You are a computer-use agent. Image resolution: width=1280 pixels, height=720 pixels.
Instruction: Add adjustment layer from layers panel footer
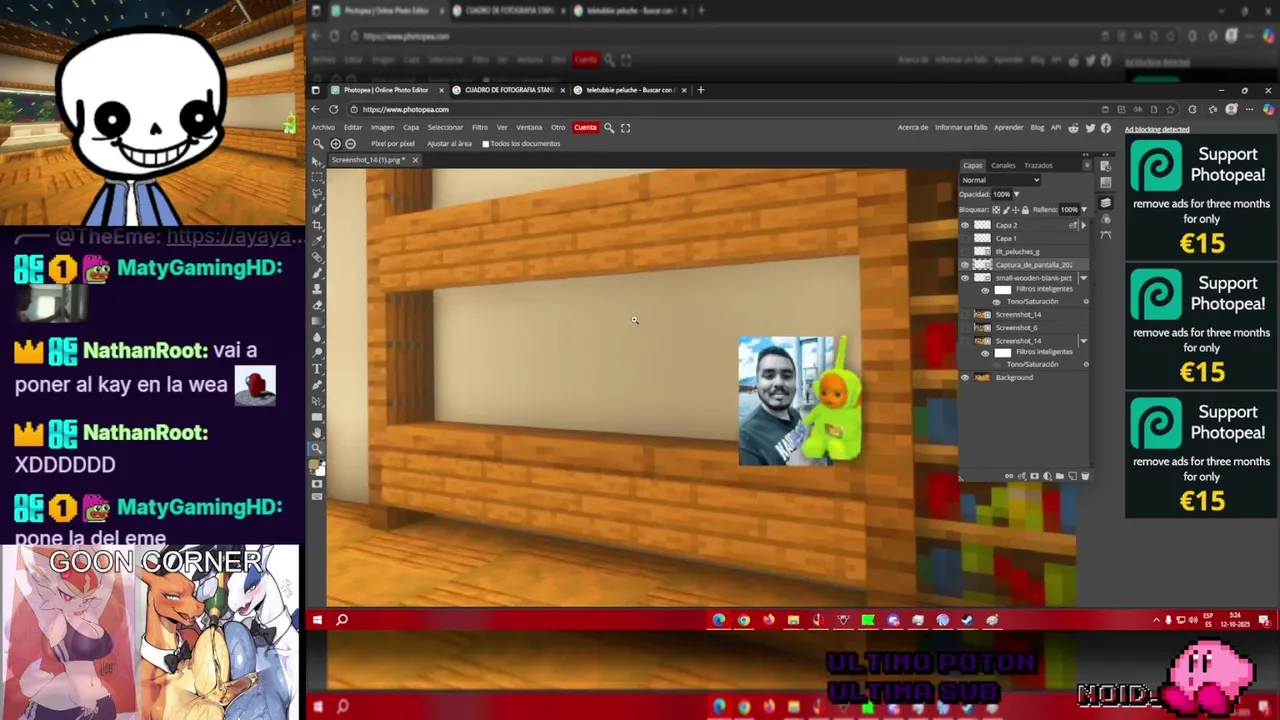click(1047, 476)
